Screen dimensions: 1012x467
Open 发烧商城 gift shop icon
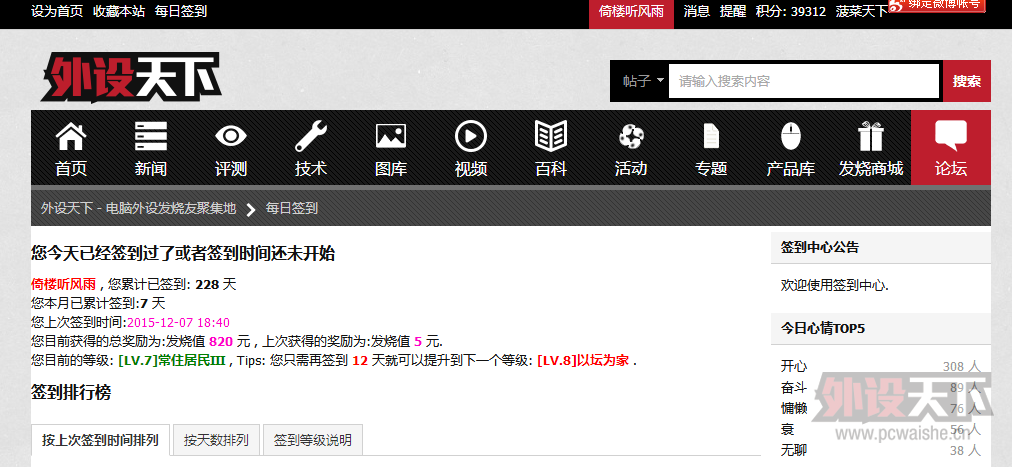pos(870,137)
